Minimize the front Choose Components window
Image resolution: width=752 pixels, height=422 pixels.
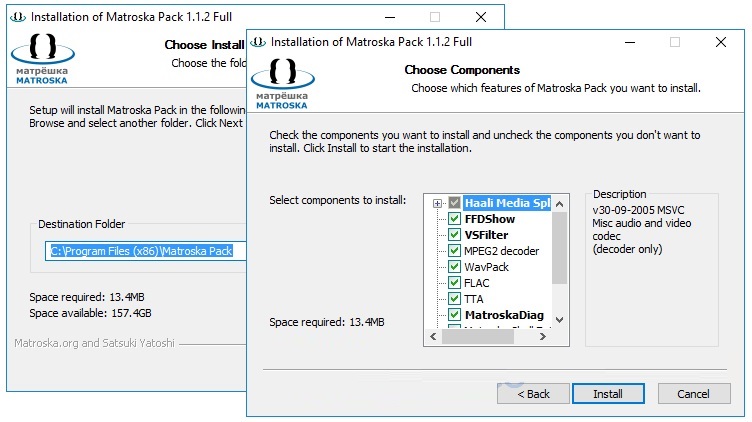pyautogui.click(x=630, y=42)
